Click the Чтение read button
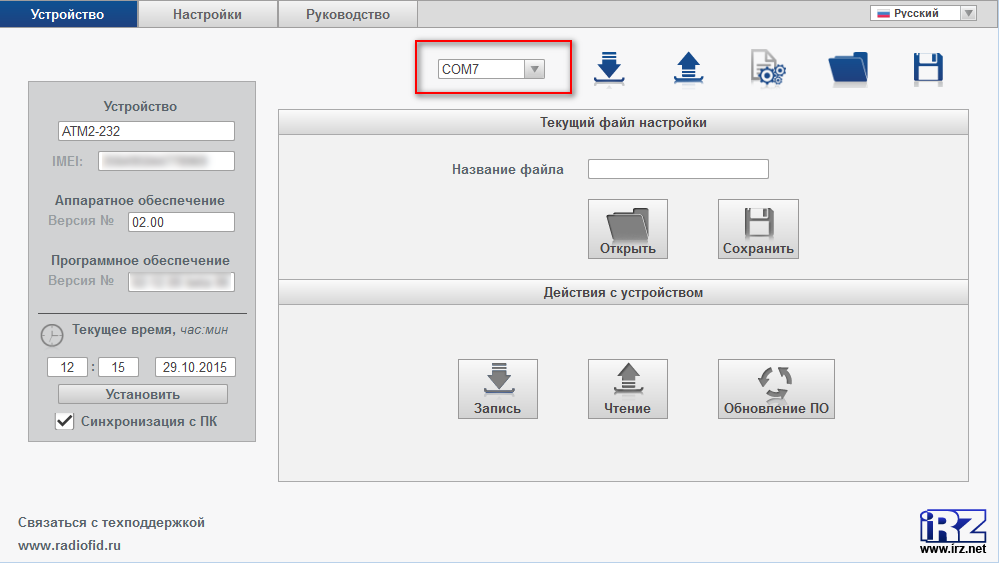 point(627,389)
